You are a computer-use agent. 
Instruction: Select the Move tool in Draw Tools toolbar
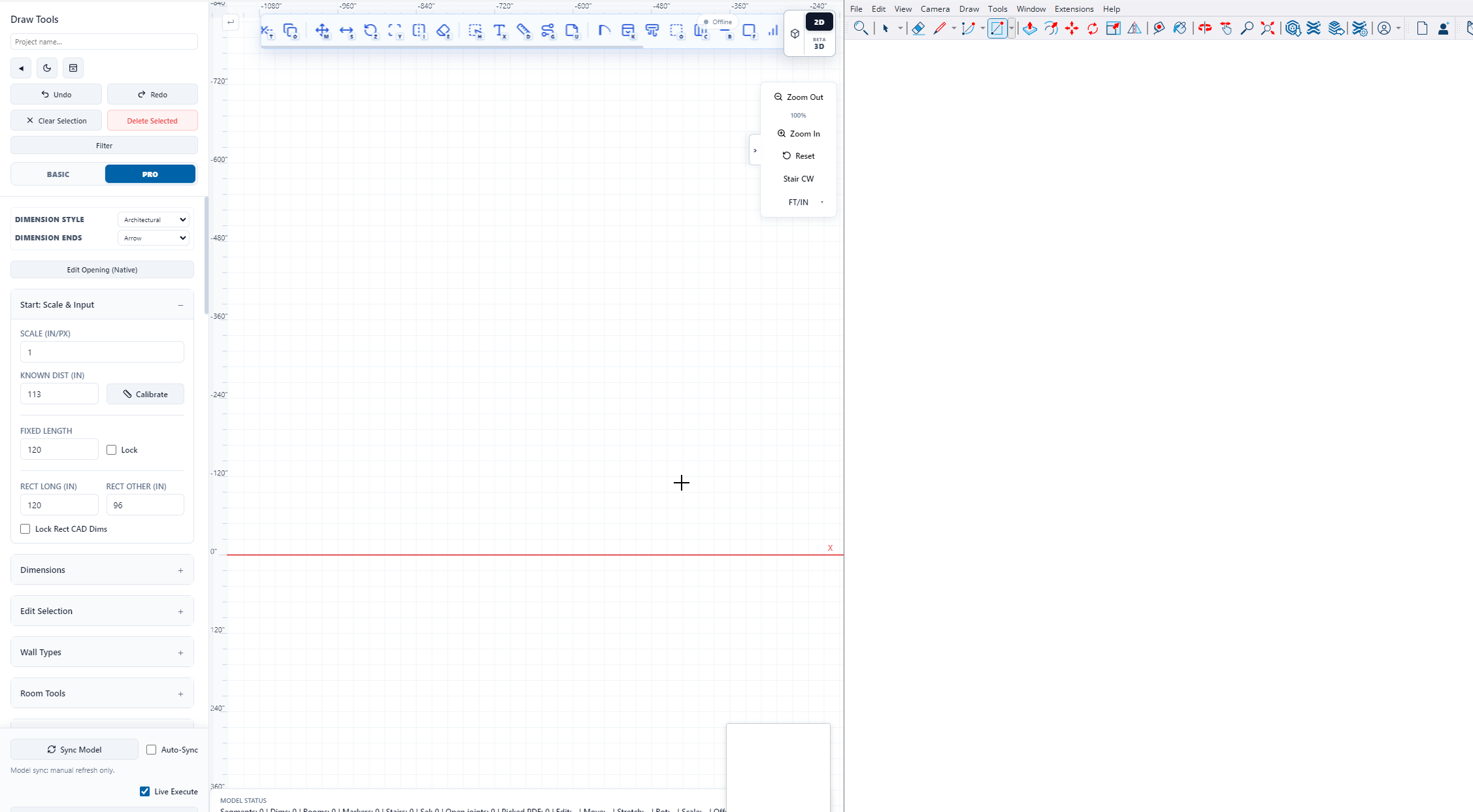click(322, 31)
